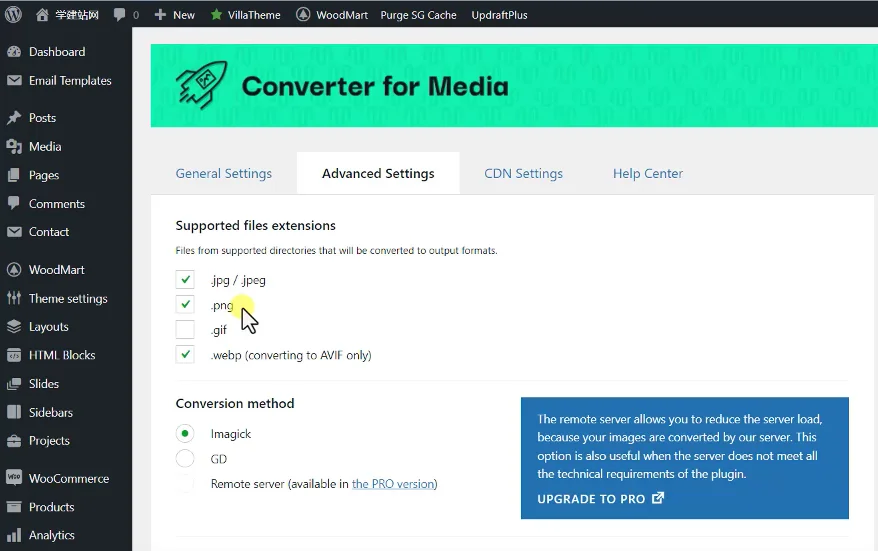Open the WoodMart admin bar menu
The height and width of the screenshot is (551, 878).
pyautogui.click(x=332, y=15)
